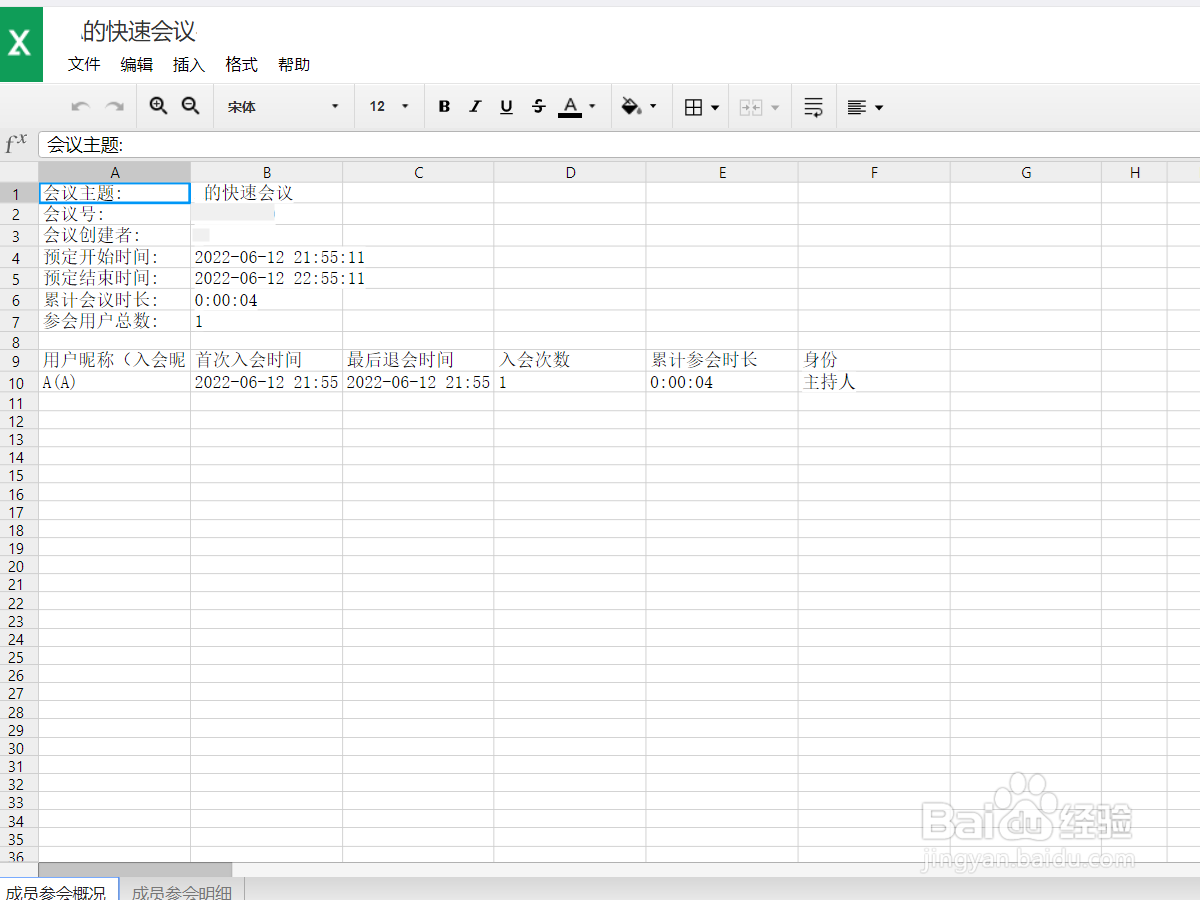Select header cell 累计参会时长

click(722, 360)
